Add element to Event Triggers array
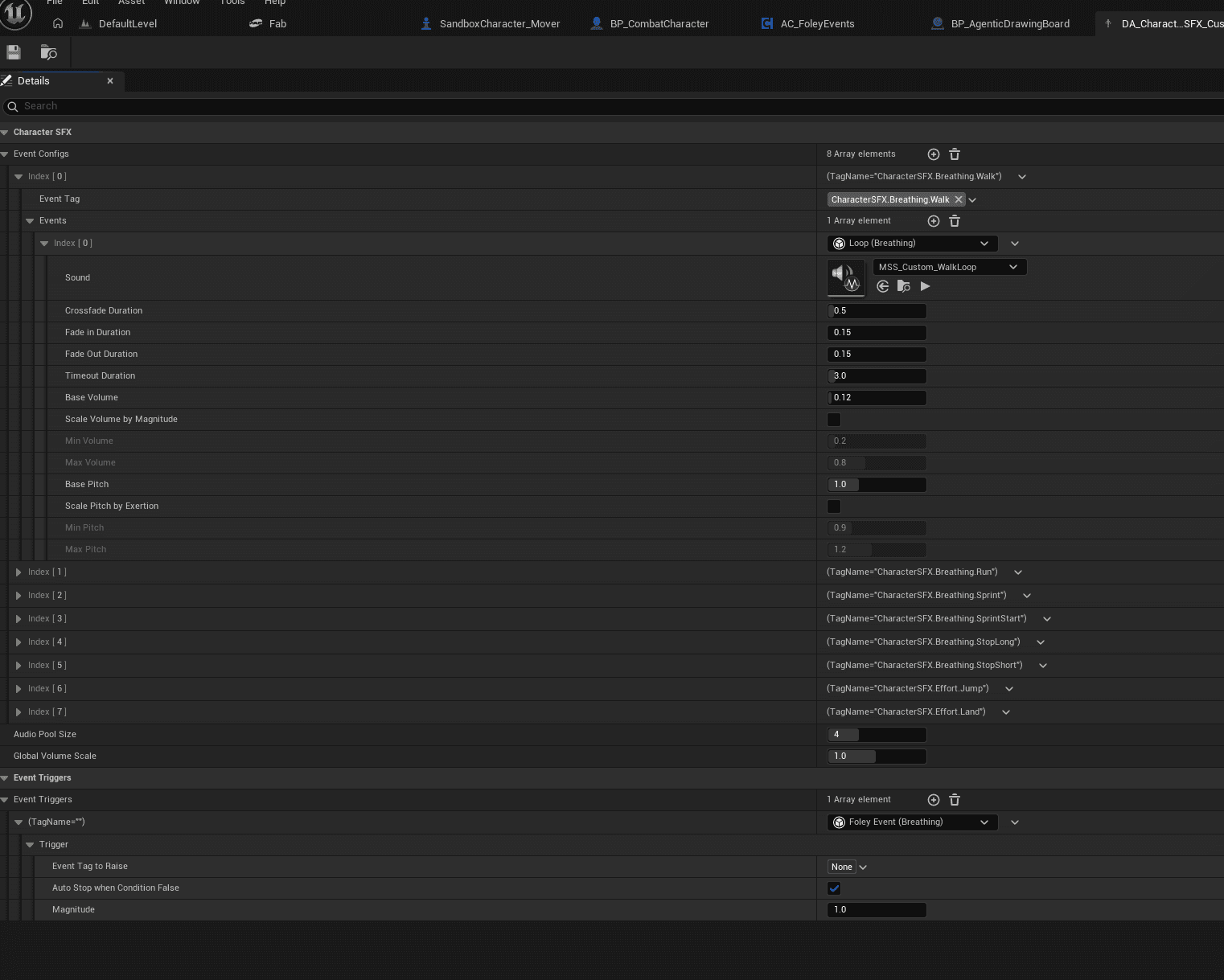The height and width of the screenshot is (980, 1224). tap(934, 800)
